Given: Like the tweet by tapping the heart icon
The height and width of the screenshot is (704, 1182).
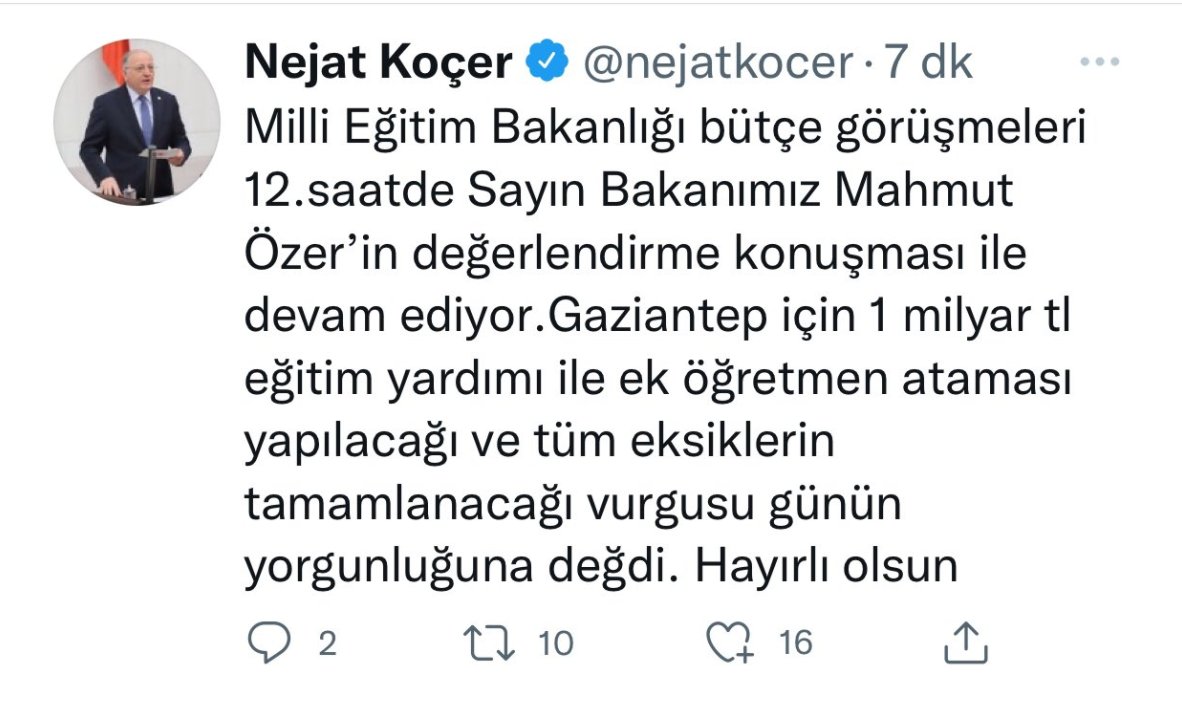Looking at the screenshot, I should [x=730, y=641].
